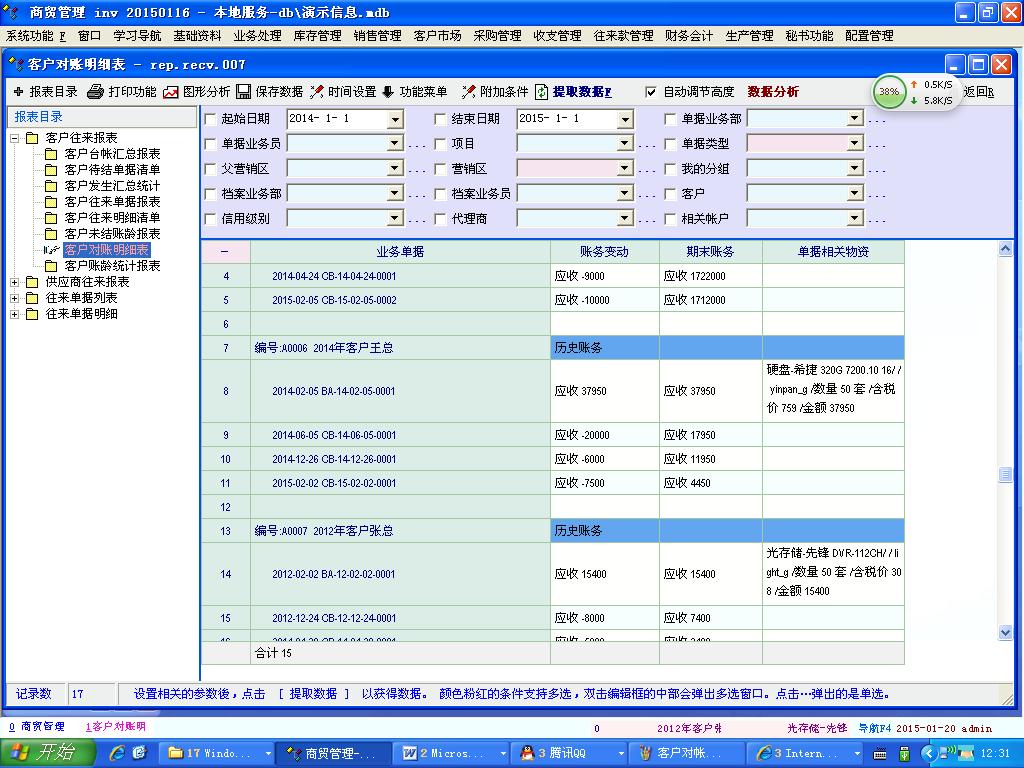Screen dimensions: 1024x768
Task: Click the 数据分析 link
Action: point(773,92)
